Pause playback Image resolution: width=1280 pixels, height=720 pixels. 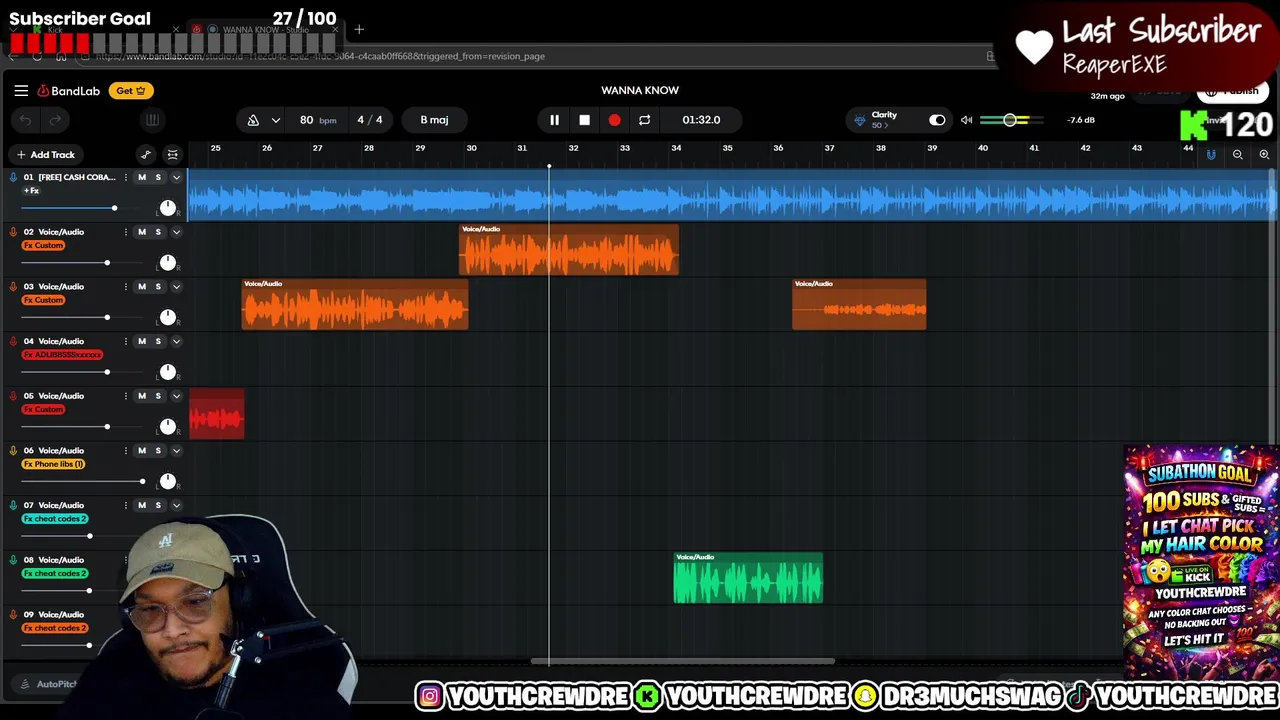pyautogui.click(x=554, y=120)
